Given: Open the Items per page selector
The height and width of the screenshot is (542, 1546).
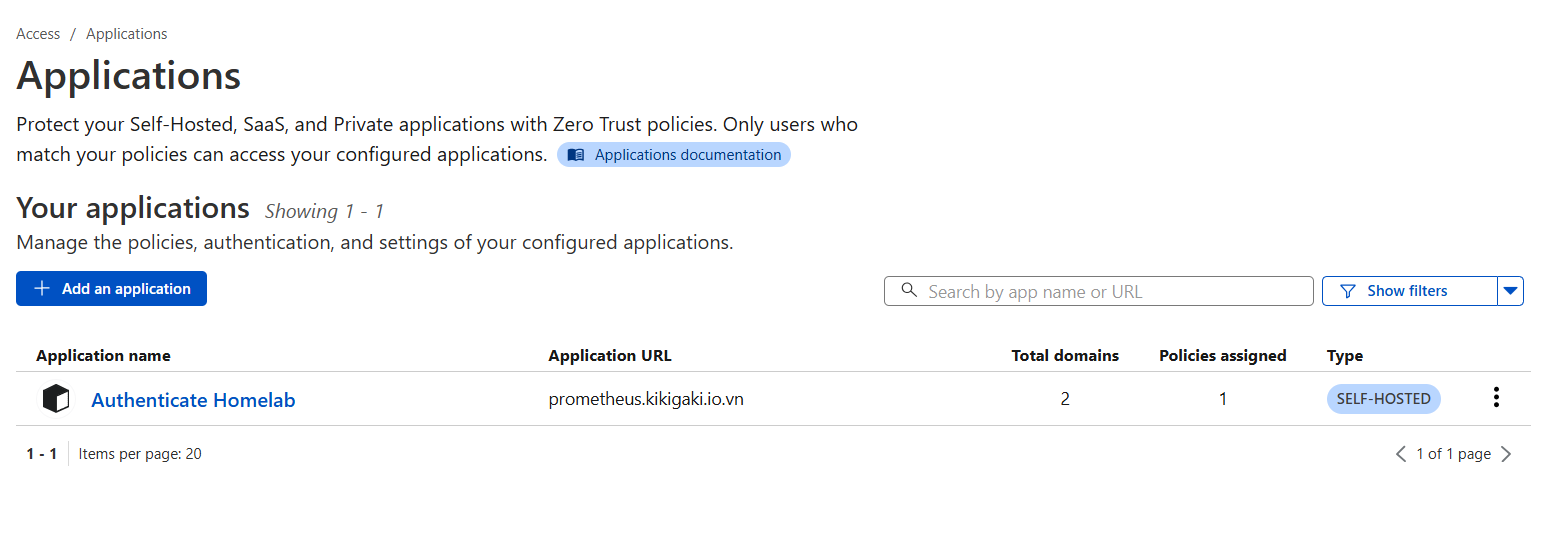Looking at the screenshot, I should pos(140,454).
